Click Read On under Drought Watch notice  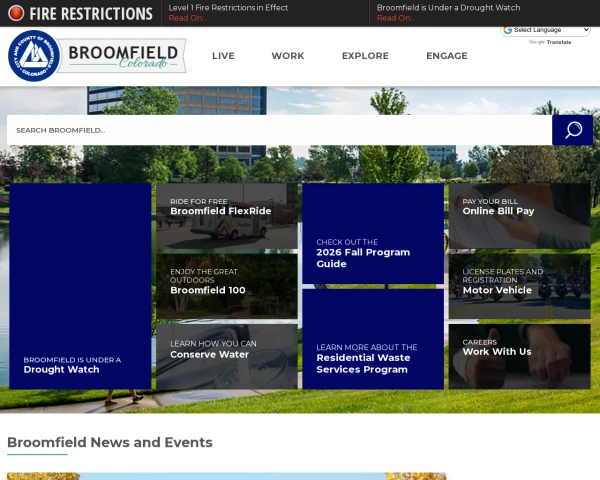pos(395,18)
